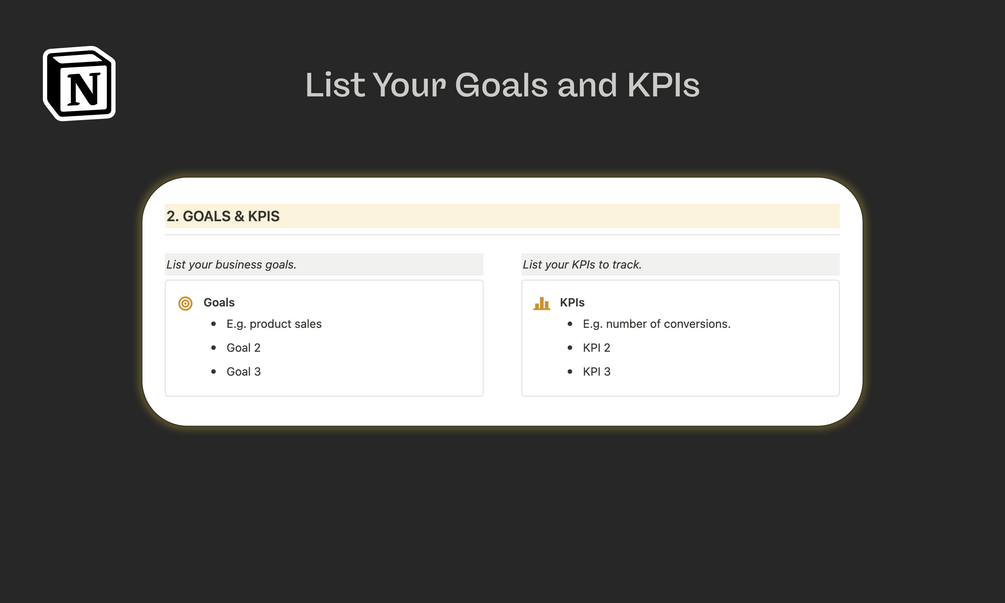This screenshot has width=1005, height=603.
Task: Select the bold KPIs callout label
Action: point(572,302)
